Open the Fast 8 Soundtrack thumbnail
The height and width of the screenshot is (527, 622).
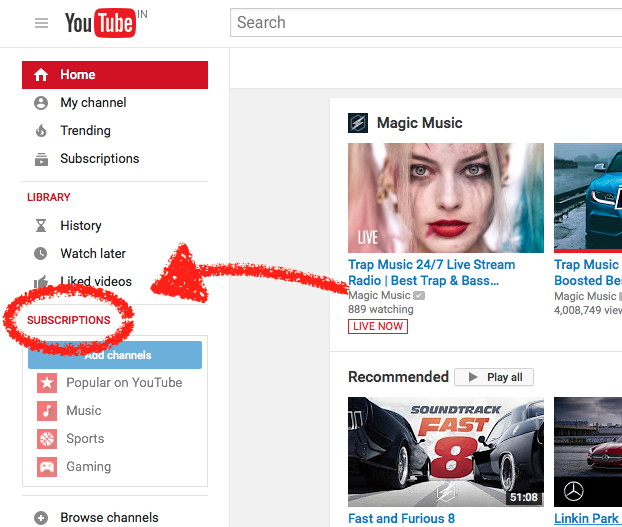point(446,452)
